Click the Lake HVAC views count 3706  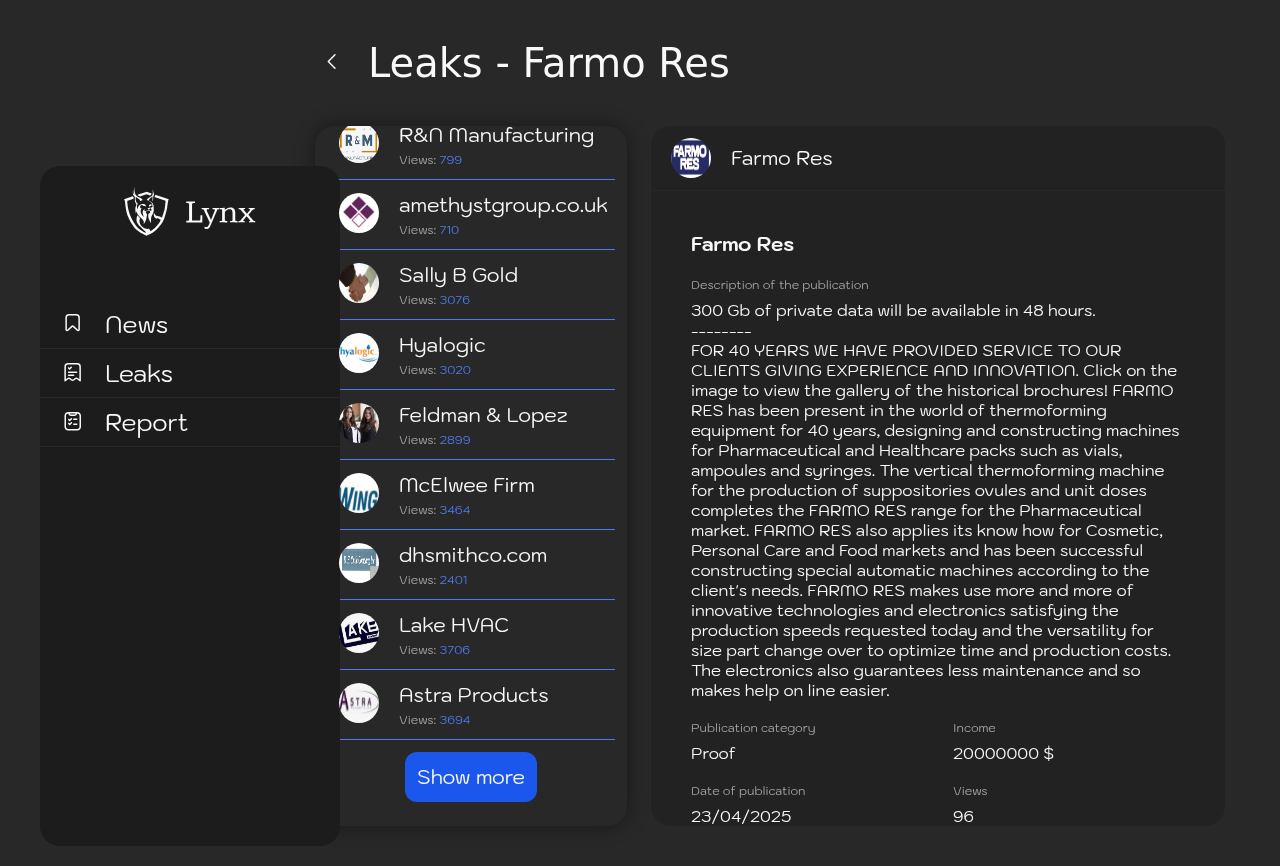click(x=455, y=650)
